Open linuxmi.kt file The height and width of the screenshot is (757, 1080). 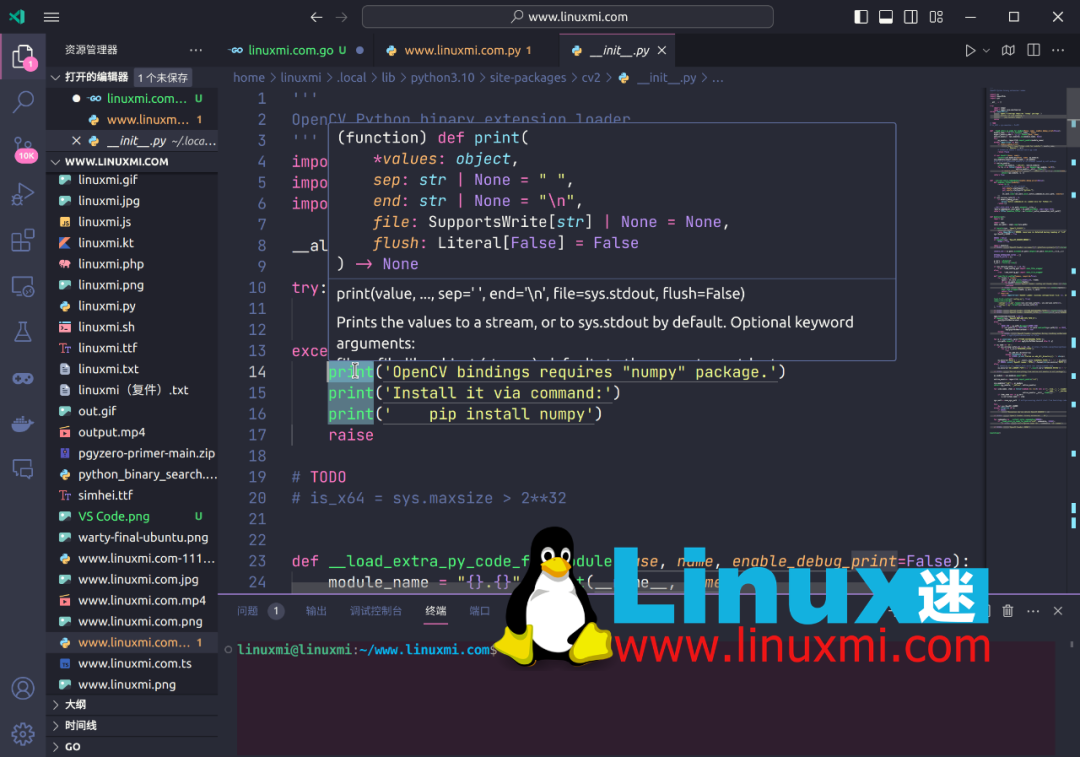coord(132,242)
